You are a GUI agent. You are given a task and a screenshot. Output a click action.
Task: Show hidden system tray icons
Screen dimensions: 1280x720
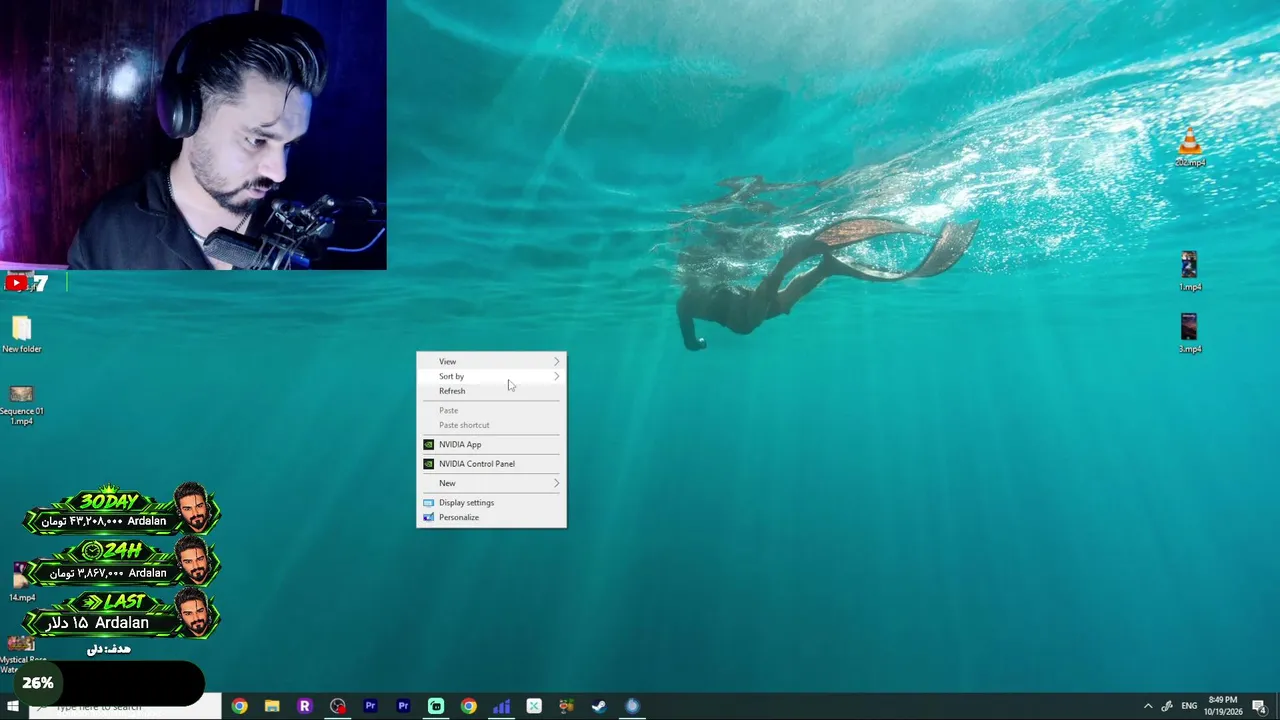point(1147,706)
